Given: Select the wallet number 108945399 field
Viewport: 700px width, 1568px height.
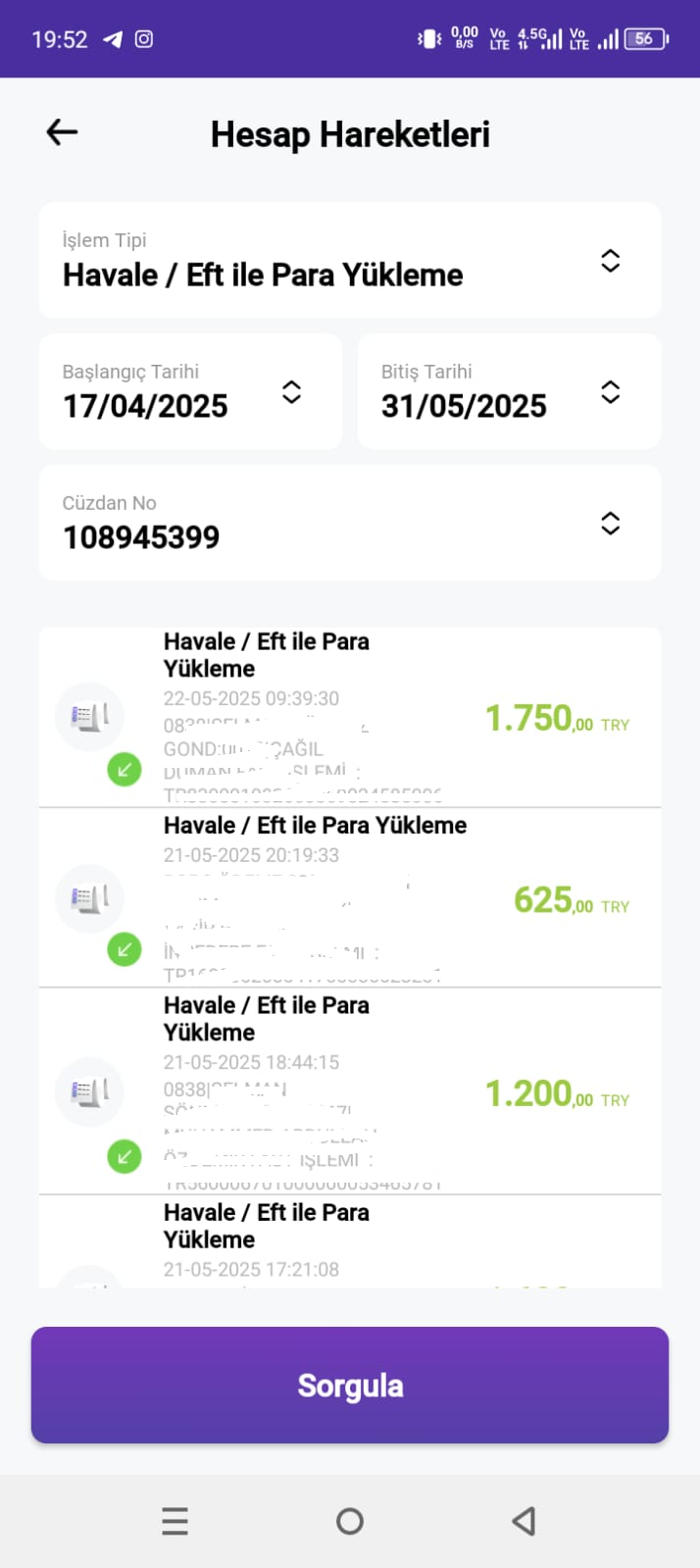Looking at the screenshot, I should point(350,523).
